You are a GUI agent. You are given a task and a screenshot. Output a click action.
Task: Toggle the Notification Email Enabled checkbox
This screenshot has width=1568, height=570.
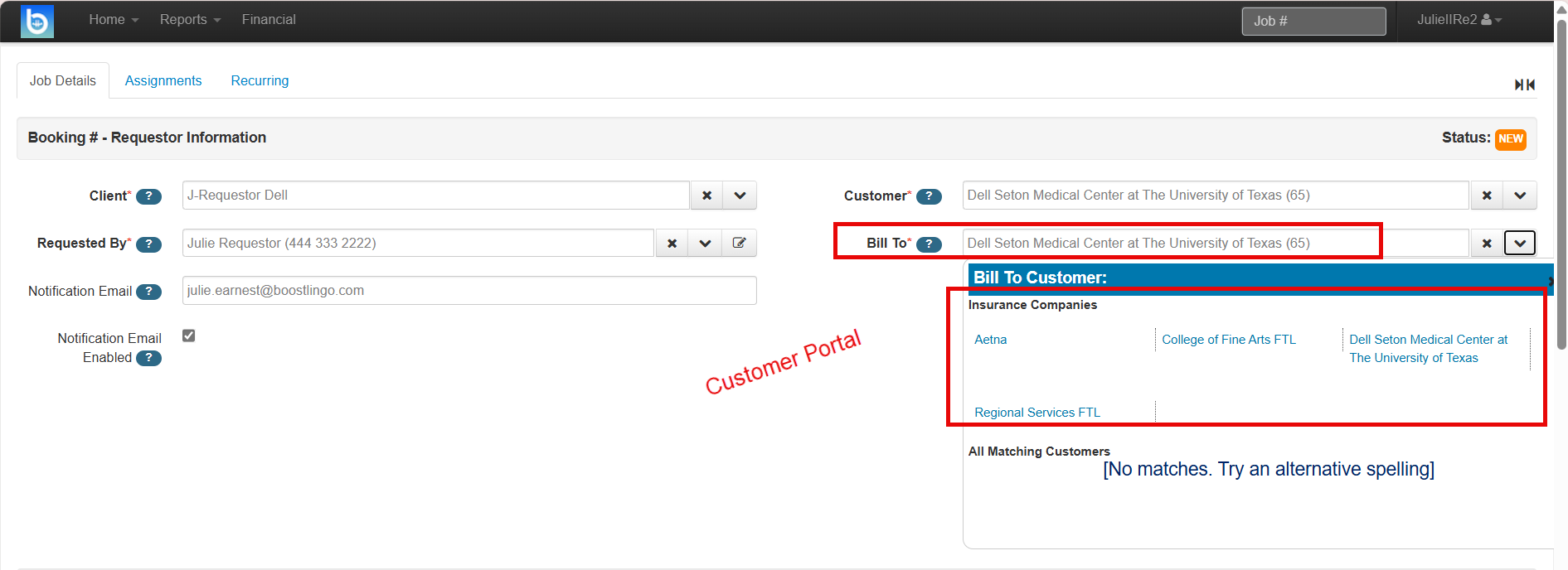189,336
